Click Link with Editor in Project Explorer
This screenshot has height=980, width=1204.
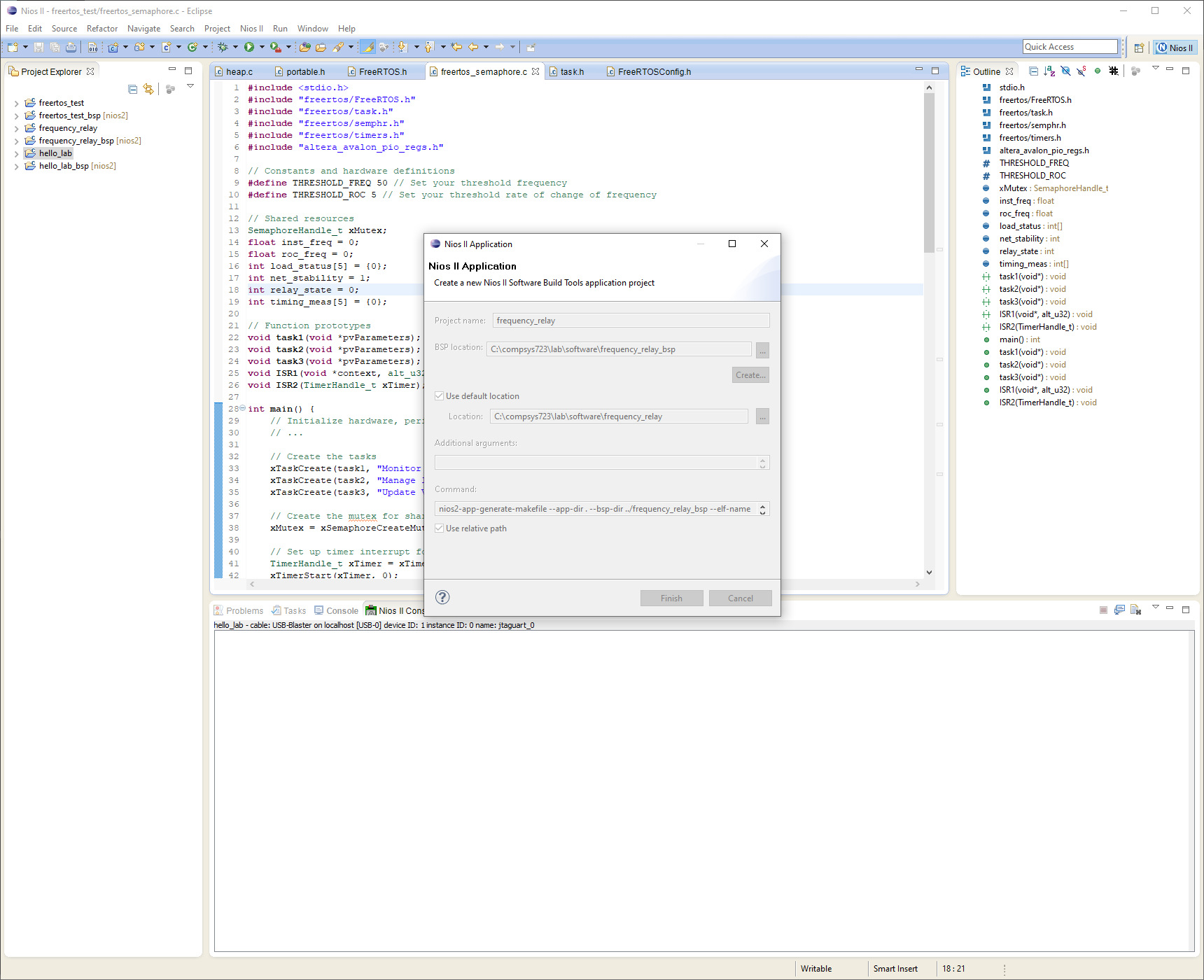[148, 89]
